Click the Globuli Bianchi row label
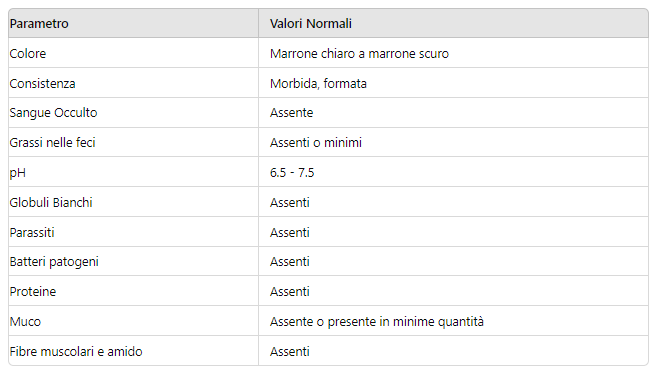Image resolution: width=653 pixels, height=379 pixels. [51, 202]
